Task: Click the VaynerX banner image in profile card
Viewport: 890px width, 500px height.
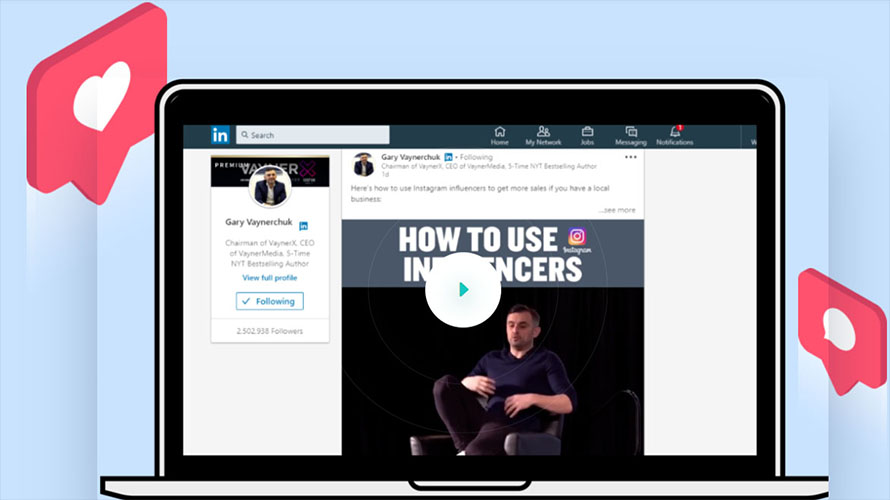Action: click(x=270, y=171)
